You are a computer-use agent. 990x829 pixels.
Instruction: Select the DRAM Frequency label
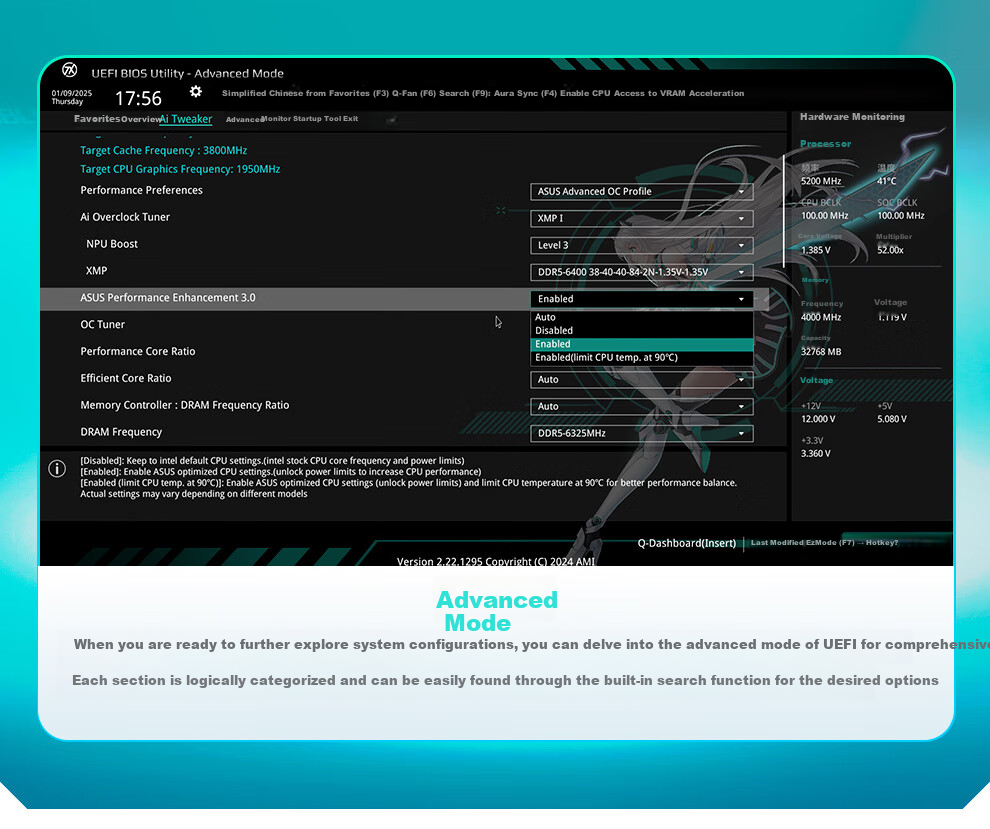coord(121,432)
